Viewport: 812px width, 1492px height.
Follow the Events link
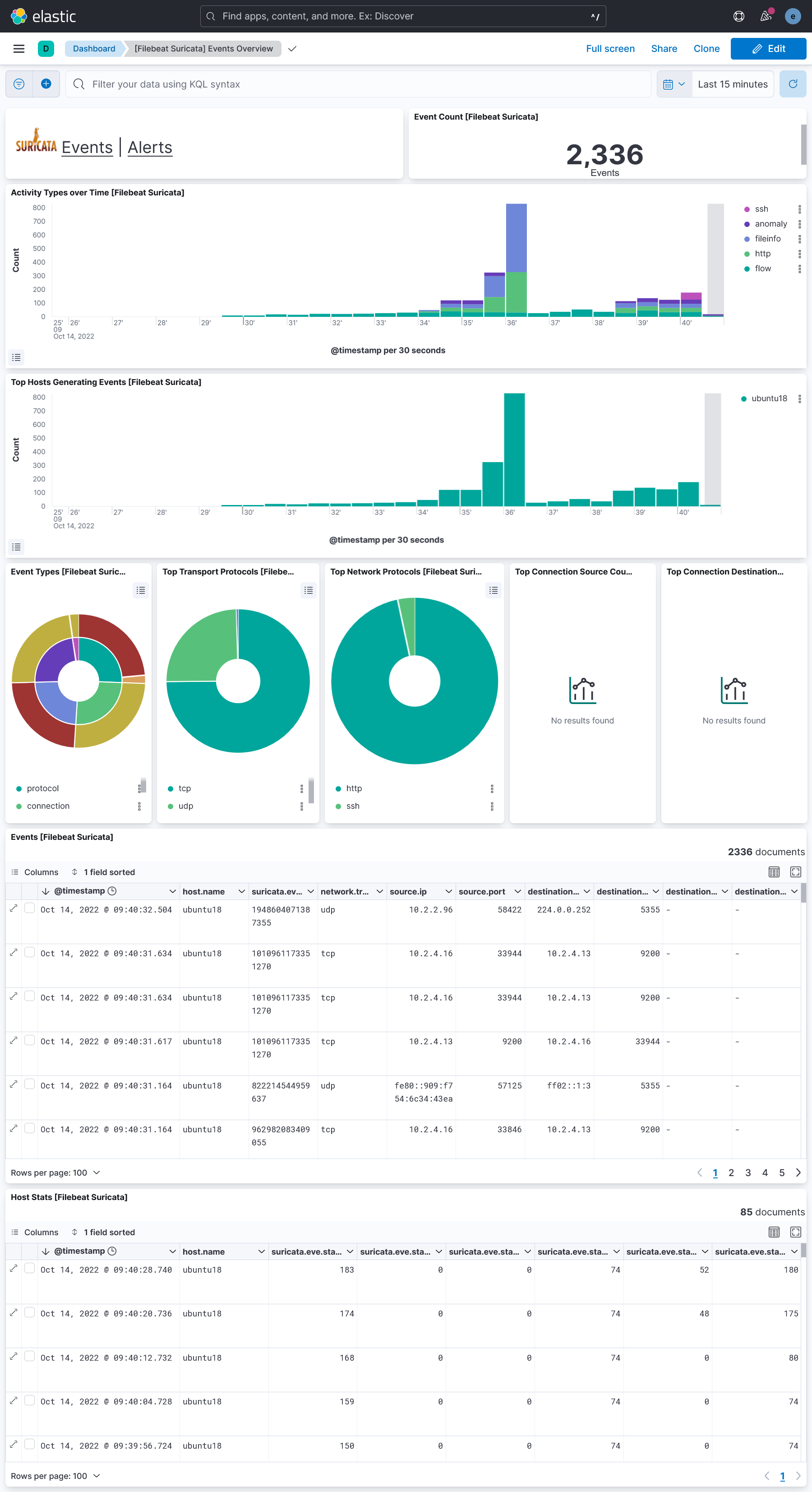[87, 148]
